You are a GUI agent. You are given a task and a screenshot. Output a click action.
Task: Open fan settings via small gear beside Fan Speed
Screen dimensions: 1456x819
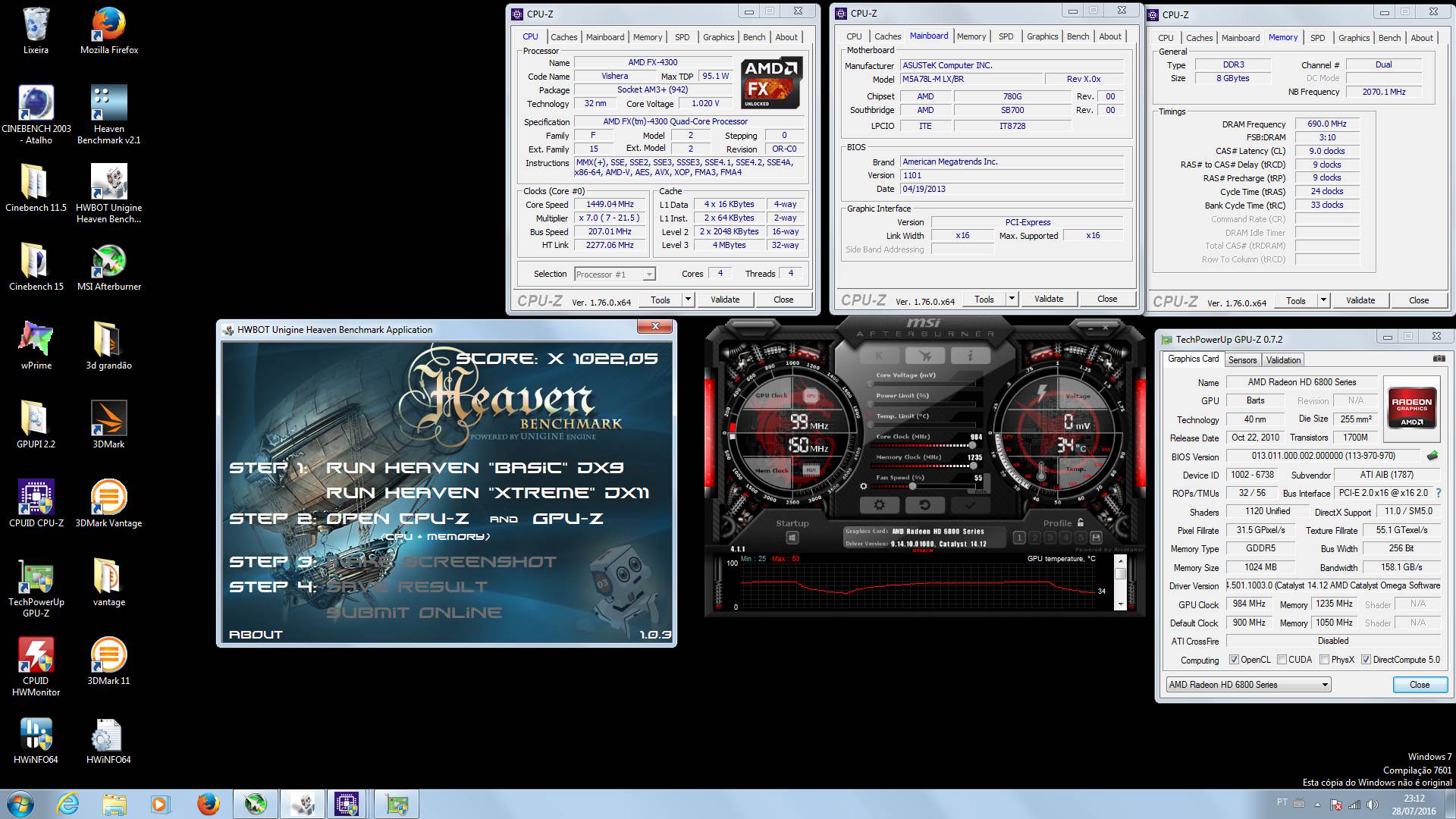pos(863,486)
